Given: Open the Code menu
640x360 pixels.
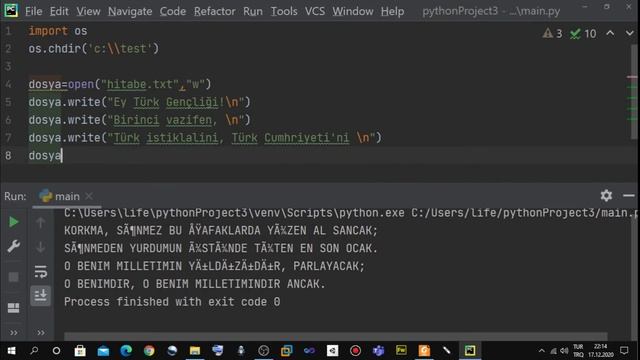Looking at the screenshot, I should [173, 11].
